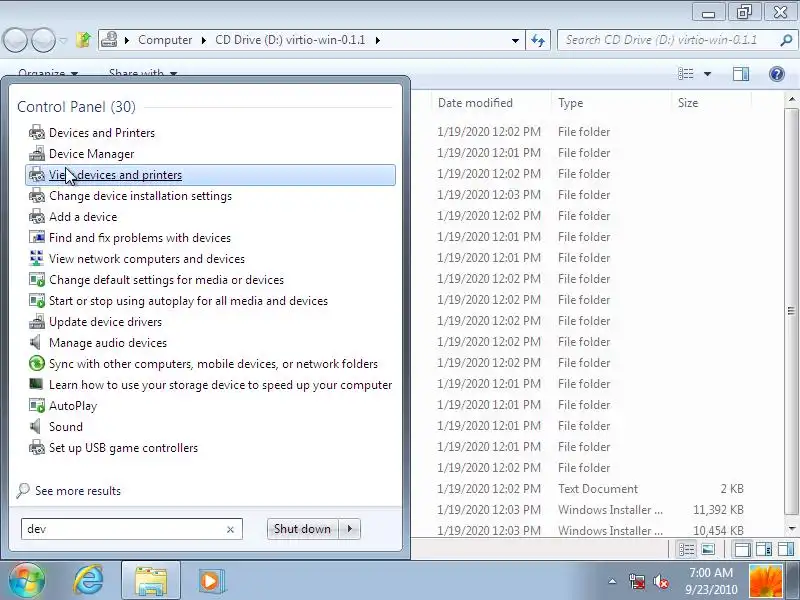Open the taskbar clock and date
Screen dimensions: 800x600
point(711,581)
